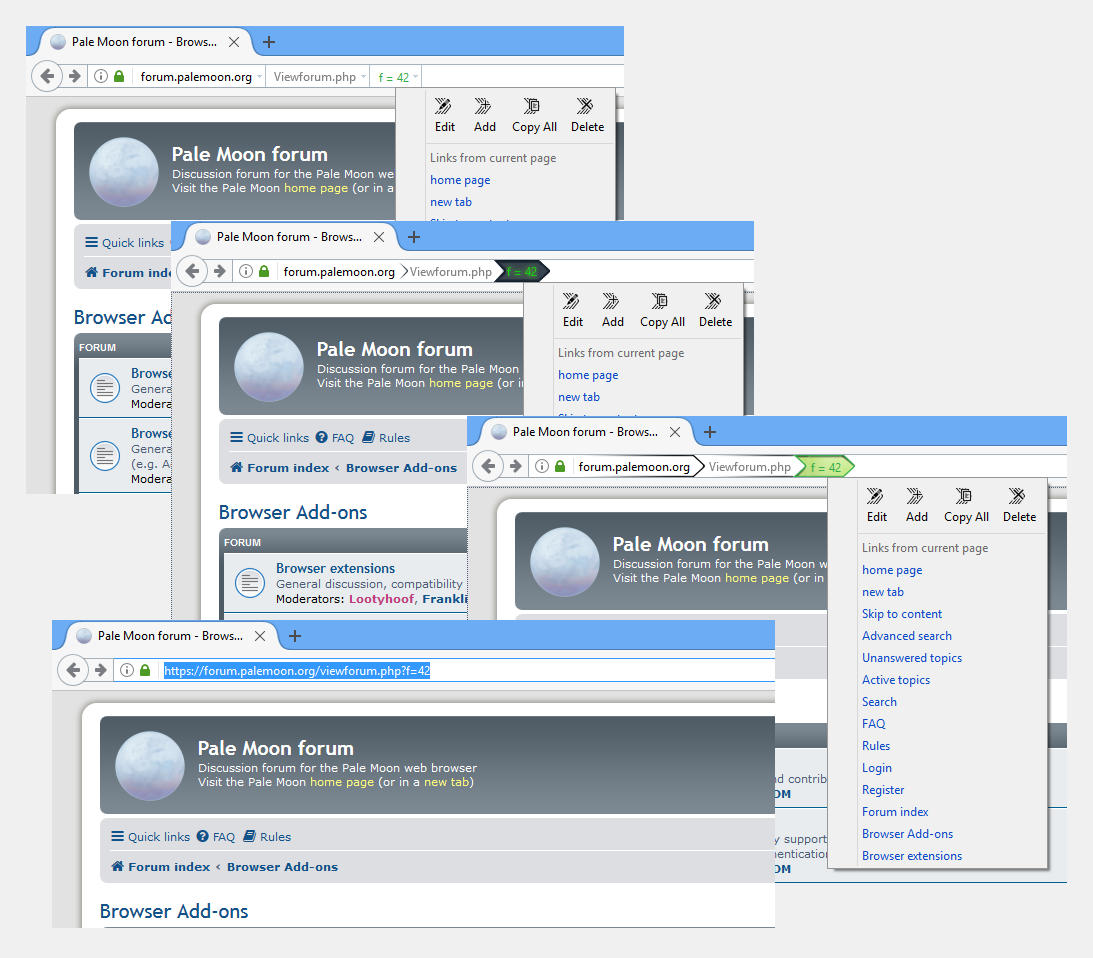Image resolution: width=1093 pixels, height=958 pixels.
Task: Click Browser Add-ons breadcrumb in bottom full-URL window
Action: click(x=282, y=867)
